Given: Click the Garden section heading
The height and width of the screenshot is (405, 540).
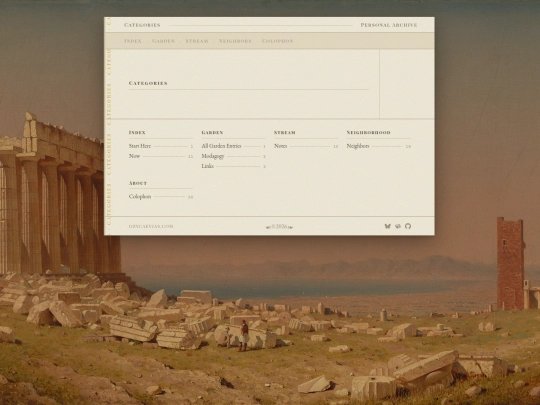Looking at the screenshot, I should point(212,133).
